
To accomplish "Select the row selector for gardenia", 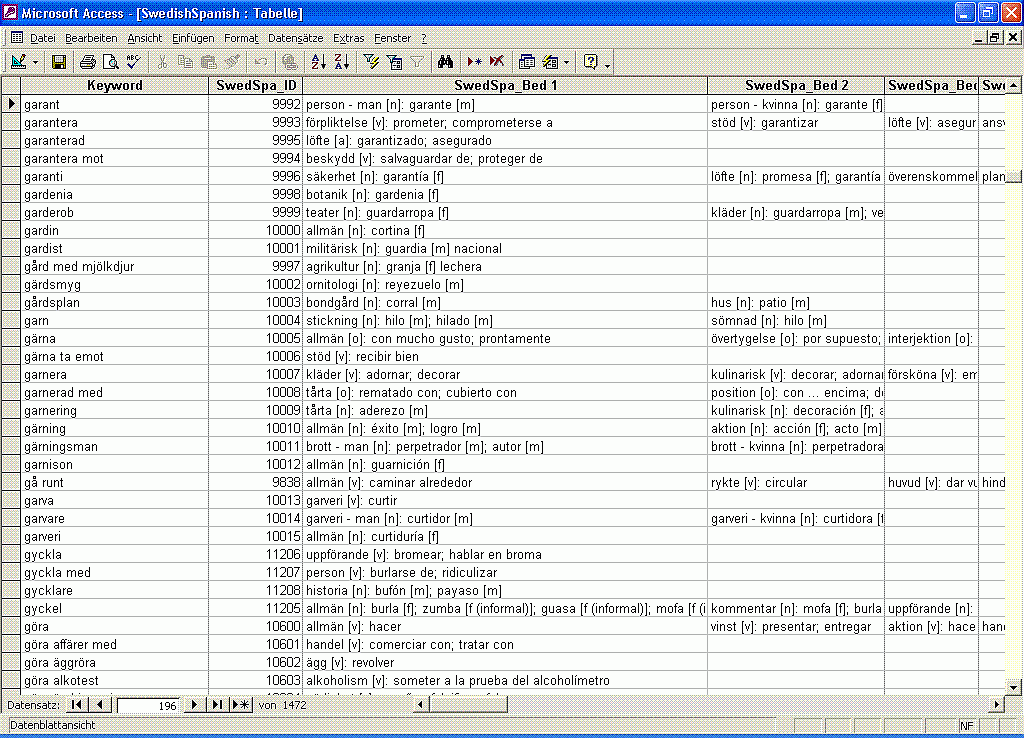I will click(x=11, y=194).
